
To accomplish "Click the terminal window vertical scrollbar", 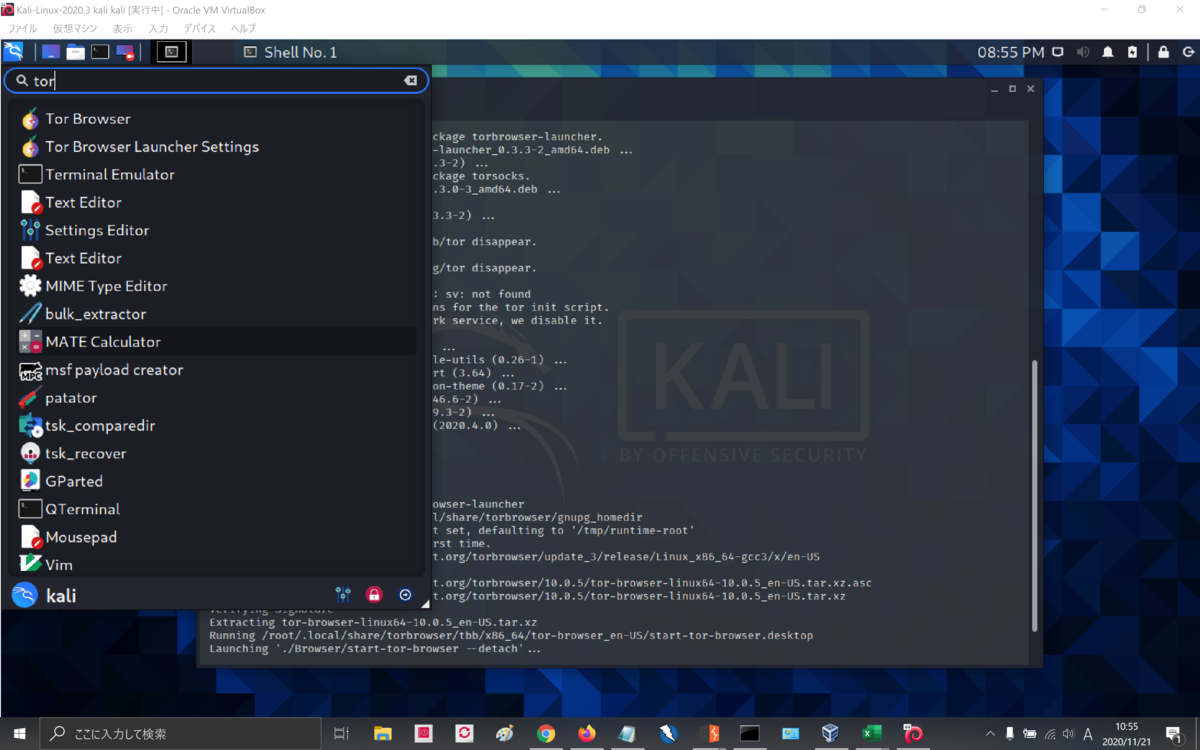I will (1035, 495).
